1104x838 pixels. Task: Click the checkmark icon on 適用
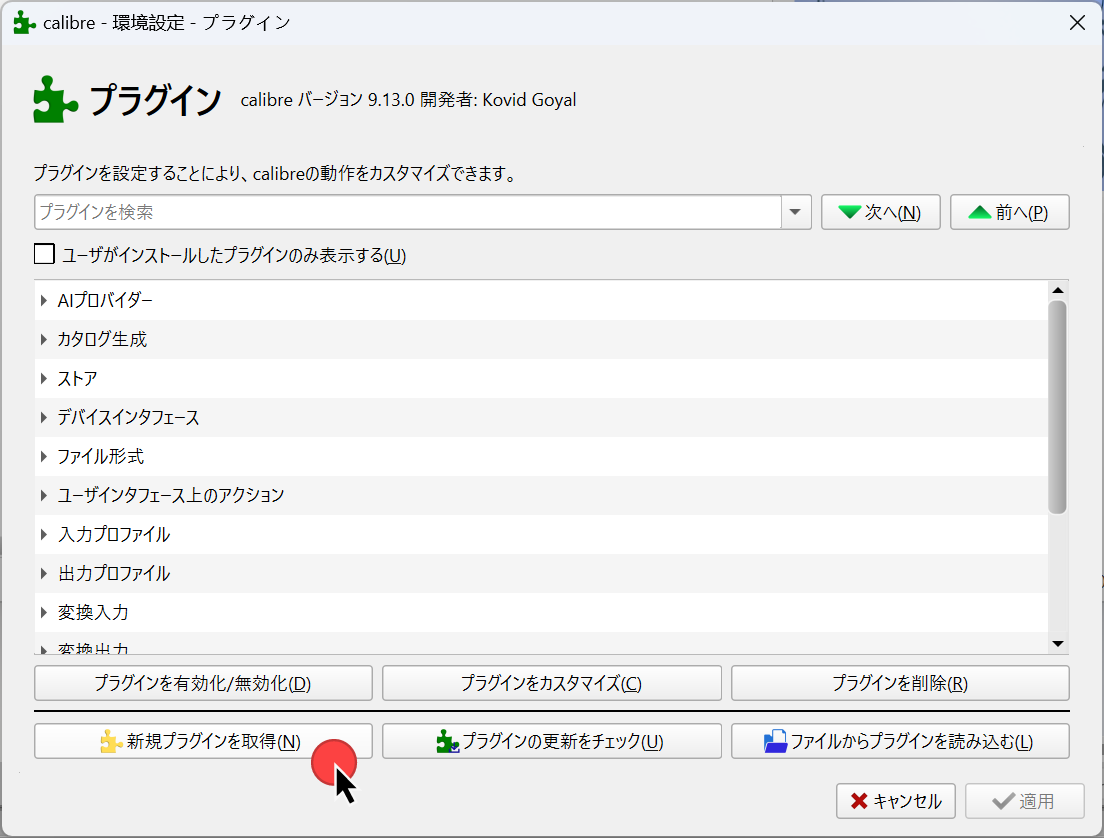(1003, 801)
